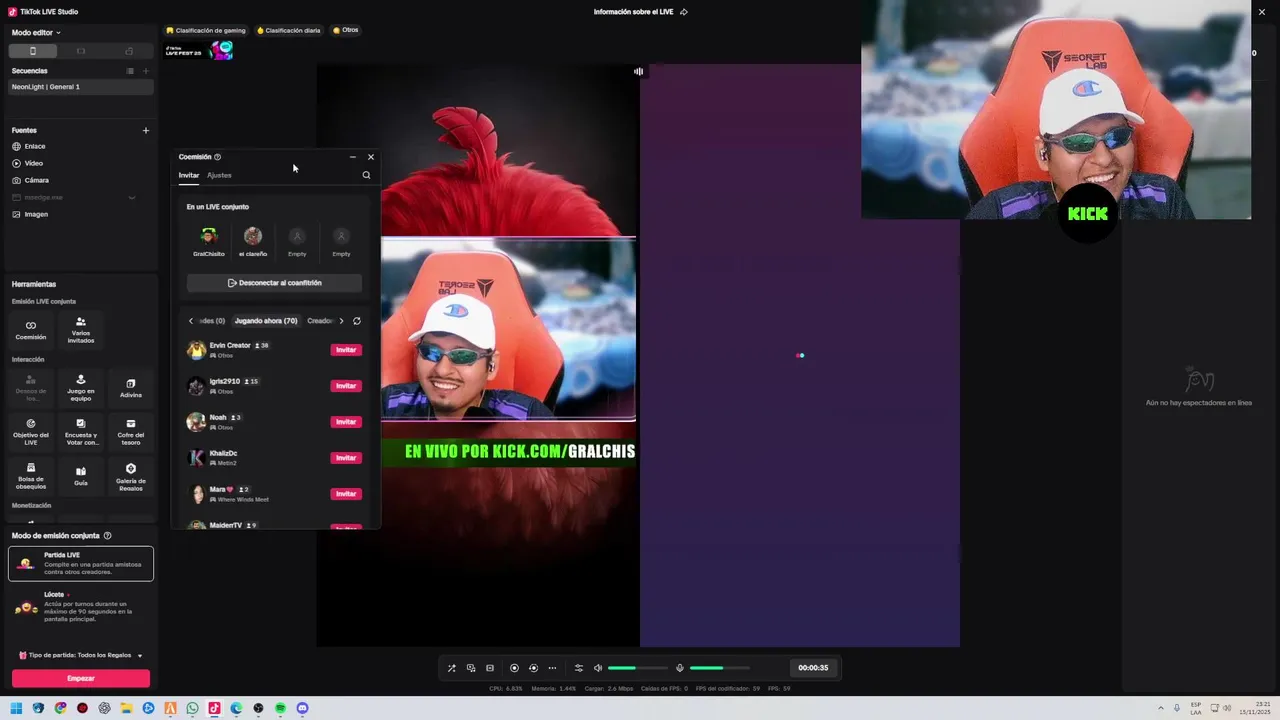1280x720 pixels.
Task: Switch to the Invitar tab
Action: [189, 175]
